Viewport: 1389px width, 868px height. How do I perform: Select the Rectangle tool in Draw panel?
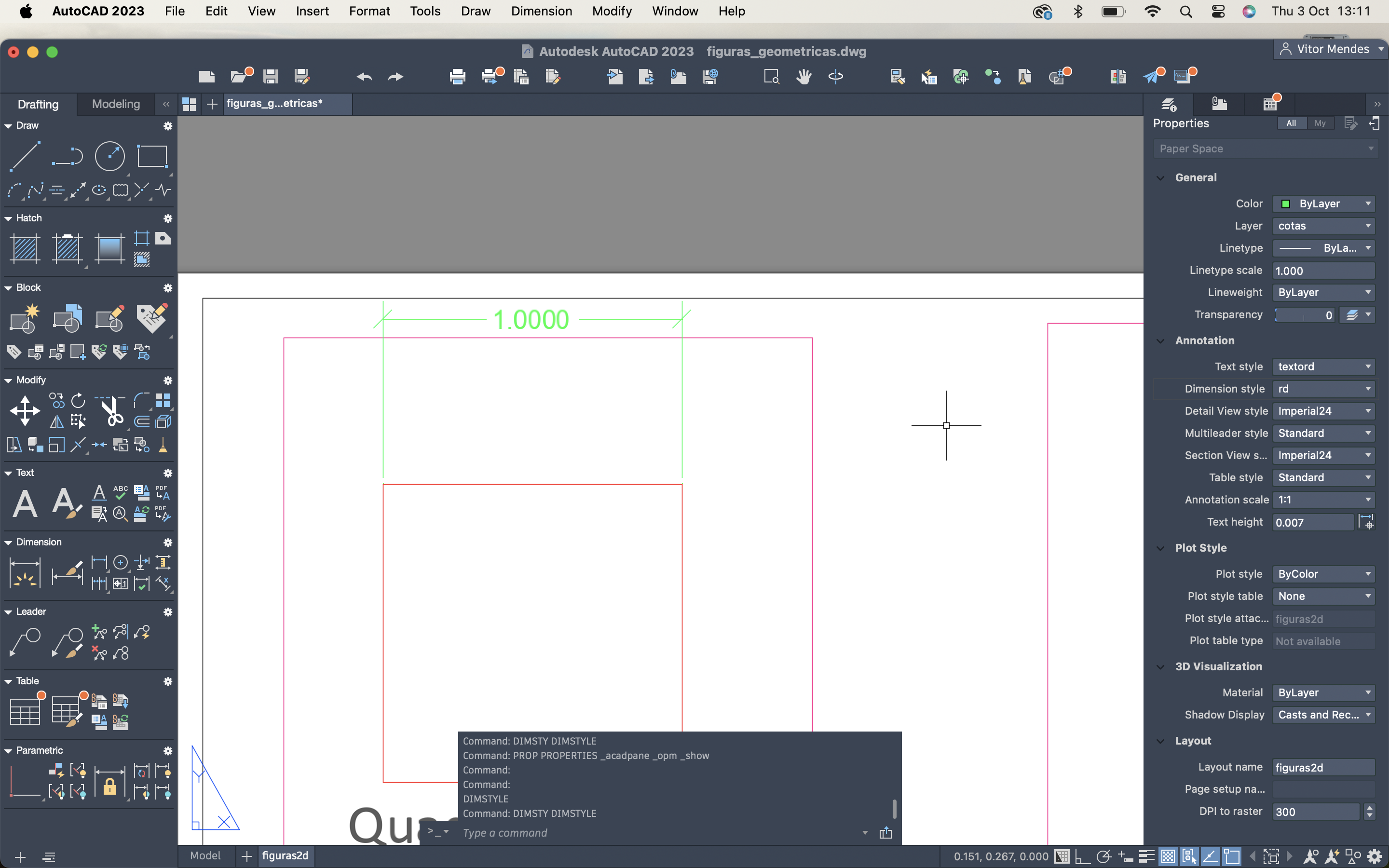pyautogui.click(x=151, y=156)
